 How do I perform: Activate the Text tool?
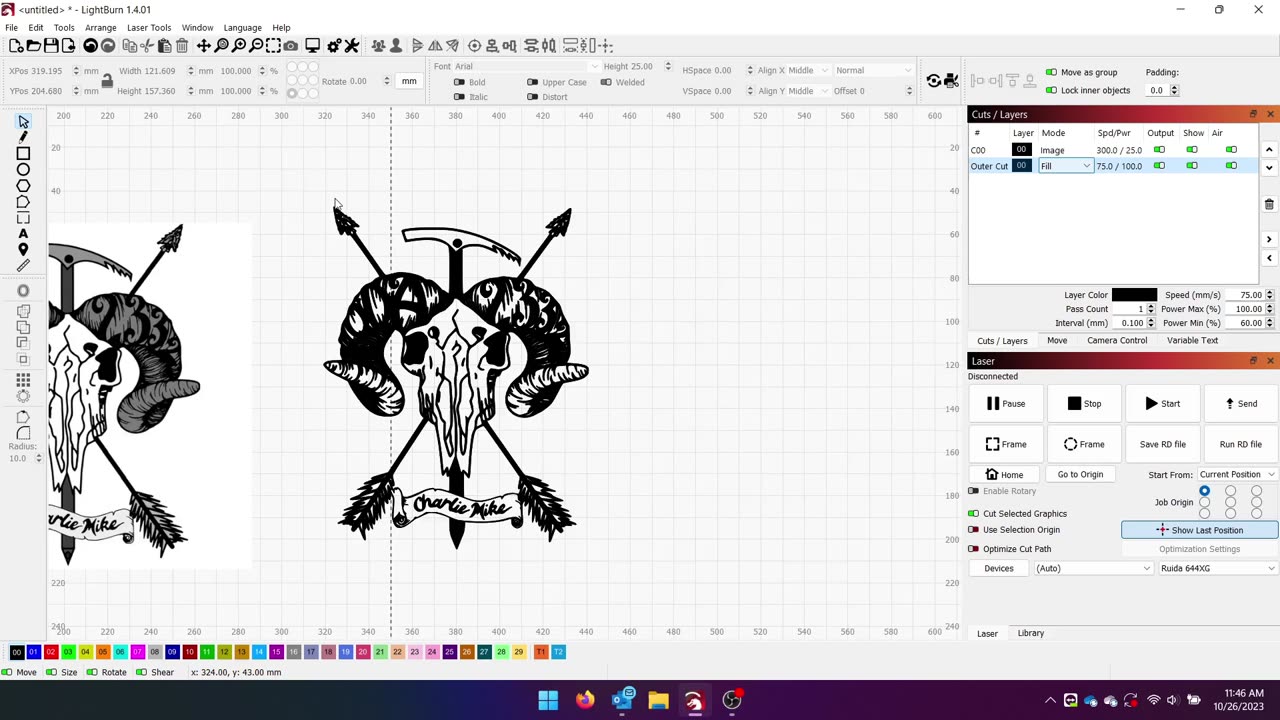coord(23,234)
